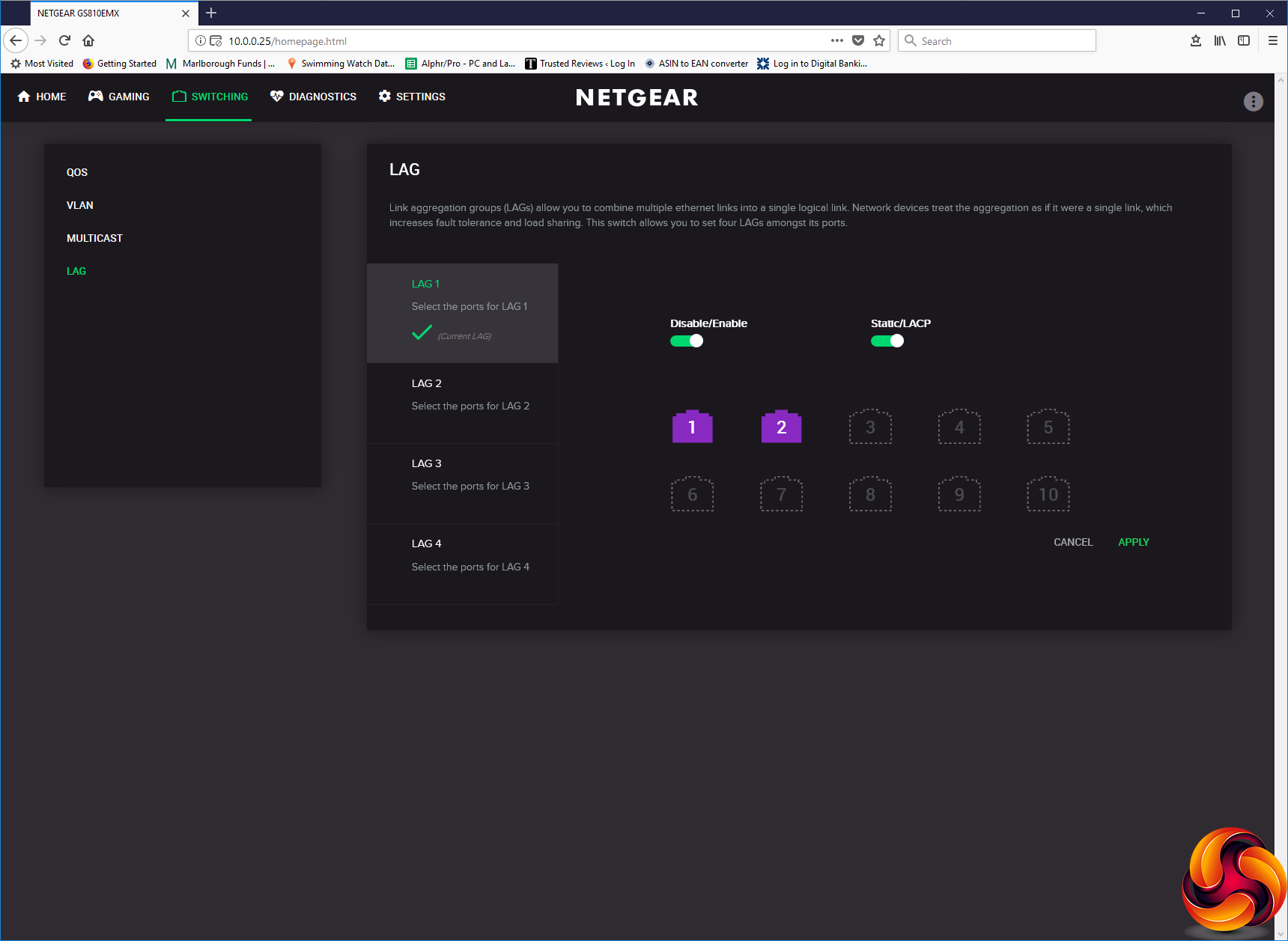The height and width of the screenshot is (941, 1288).
Task: Open a new browser tab
Action: (211, 13)
